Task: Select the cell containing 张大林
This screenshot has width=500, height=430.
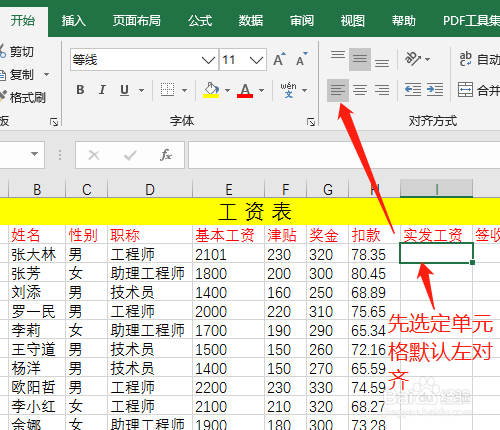Action: click(x=37, y=254)
